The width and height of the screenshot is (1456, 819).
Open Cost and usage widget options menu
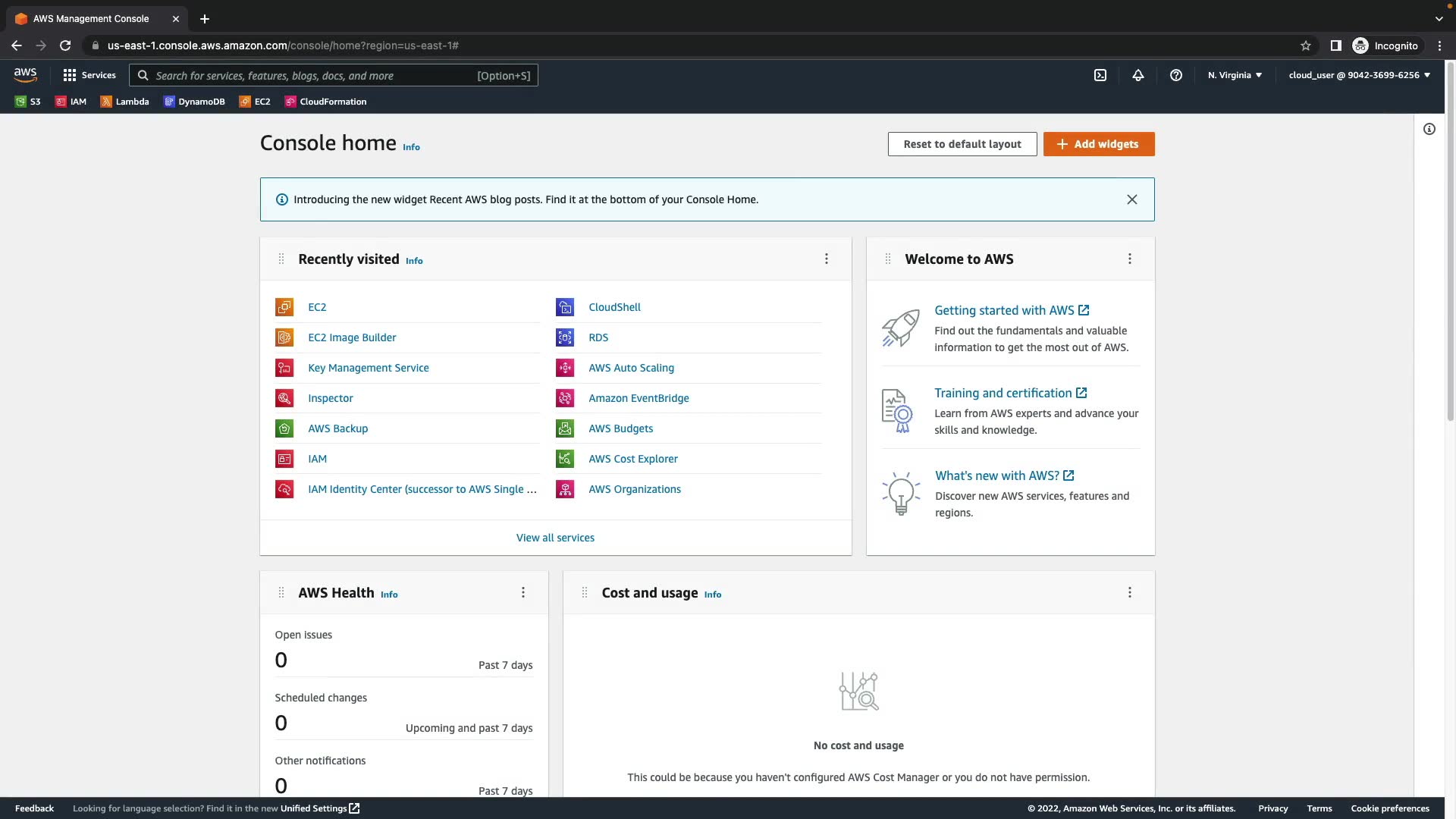pyautogui.click(x=1129, y=592)
